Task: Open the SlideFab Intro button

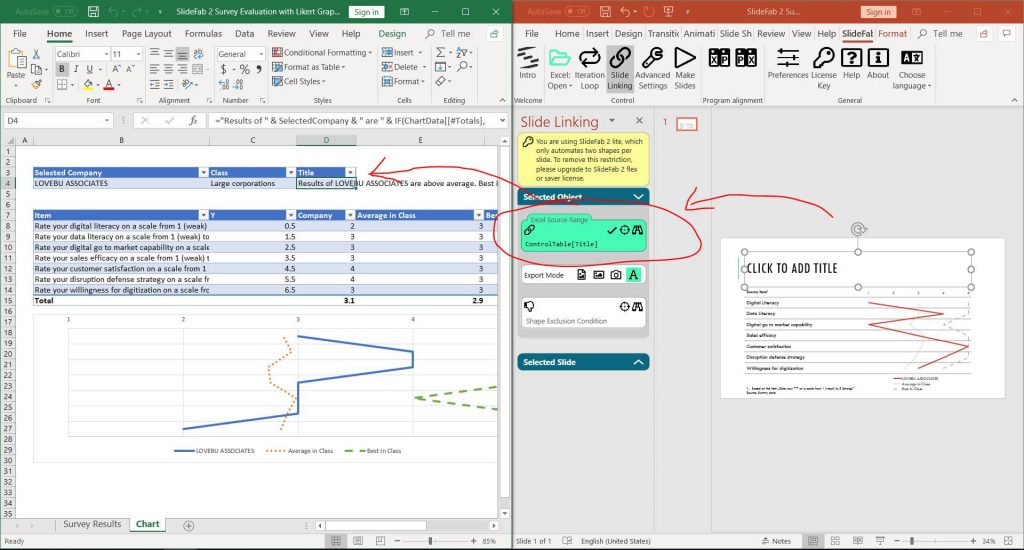Action: tap(528, 63)
